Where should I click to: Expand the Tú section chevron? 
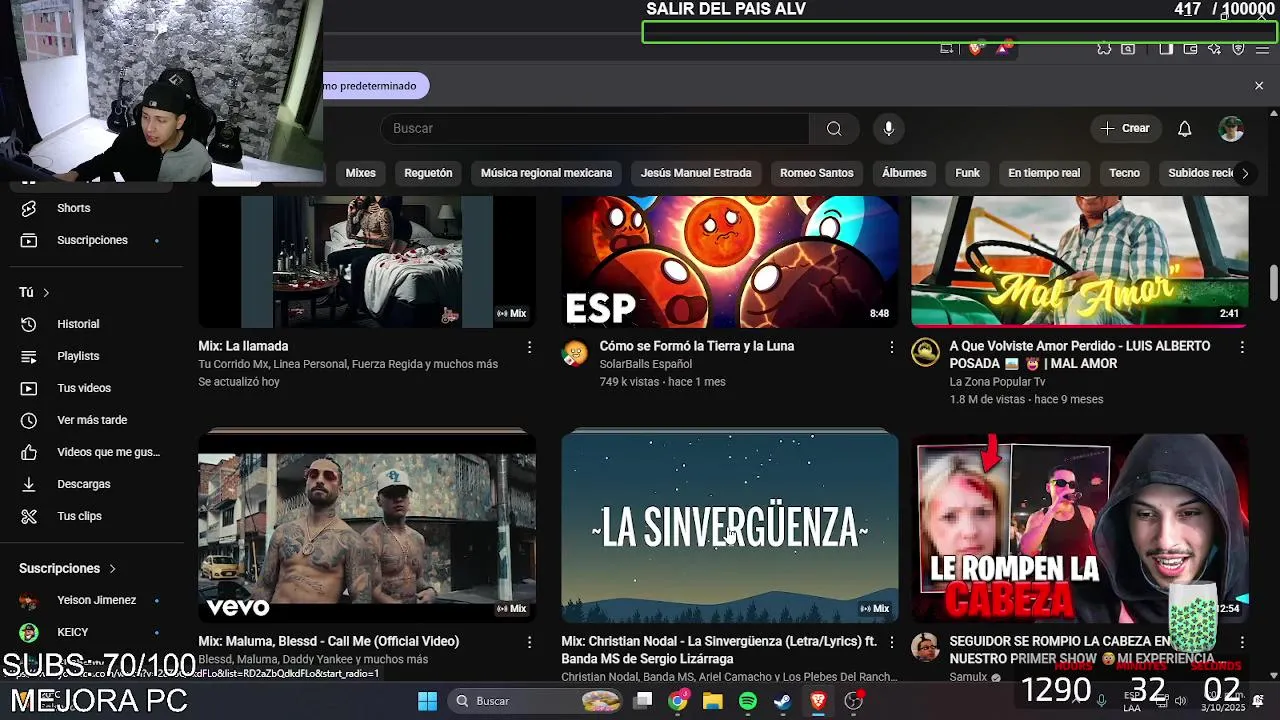pyautogui.click(x=46, y=292)
